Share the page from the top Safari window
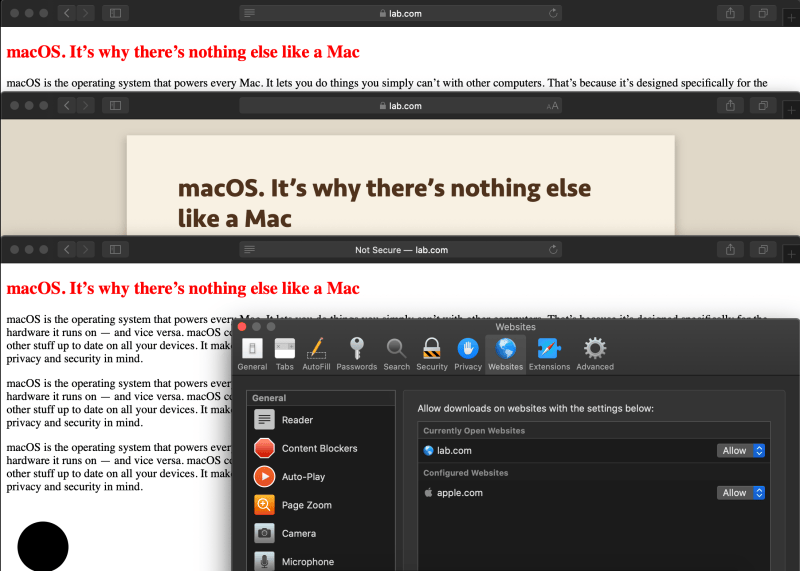The width and height of the screenshot is (800, 571). point(730,13)
